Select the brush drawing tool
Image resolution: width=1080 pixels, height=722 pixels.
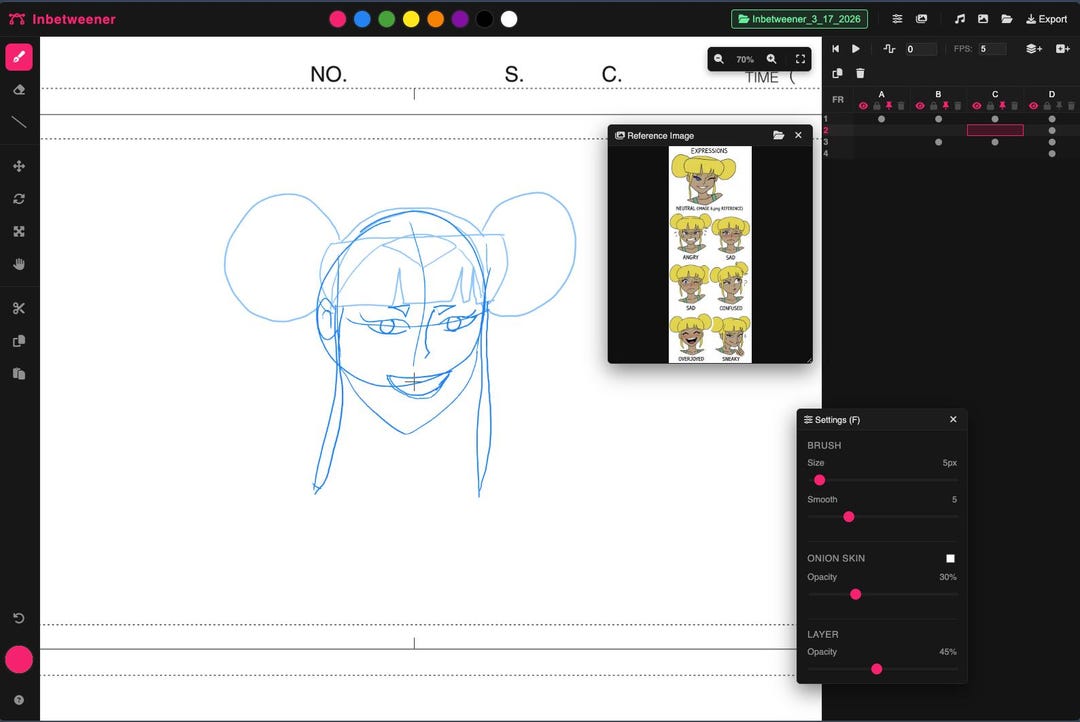[19, 57]
